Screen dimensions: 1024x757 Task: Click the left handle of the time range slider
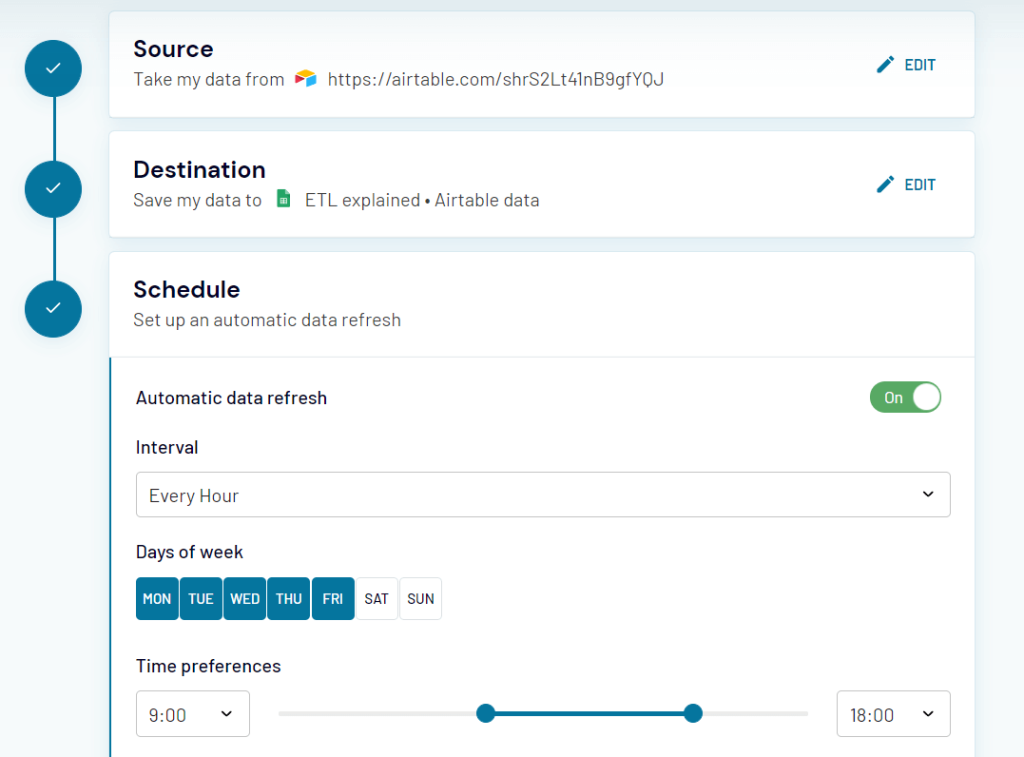pos(486,713)
